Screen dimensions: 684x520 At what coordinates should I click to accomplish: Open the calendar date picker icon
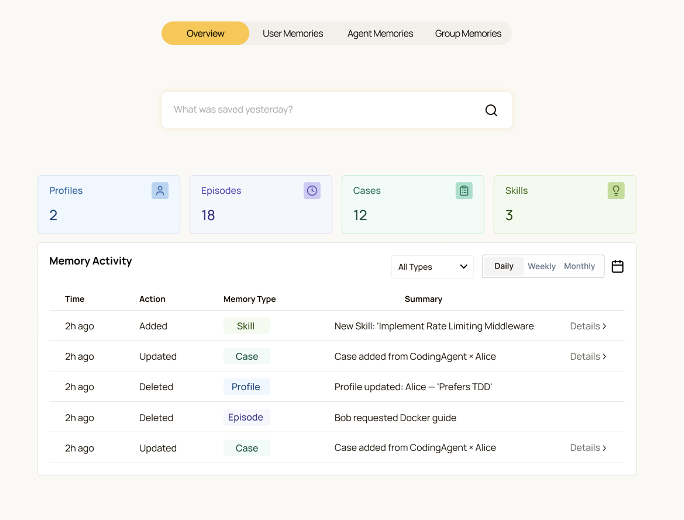click(618, 266)
